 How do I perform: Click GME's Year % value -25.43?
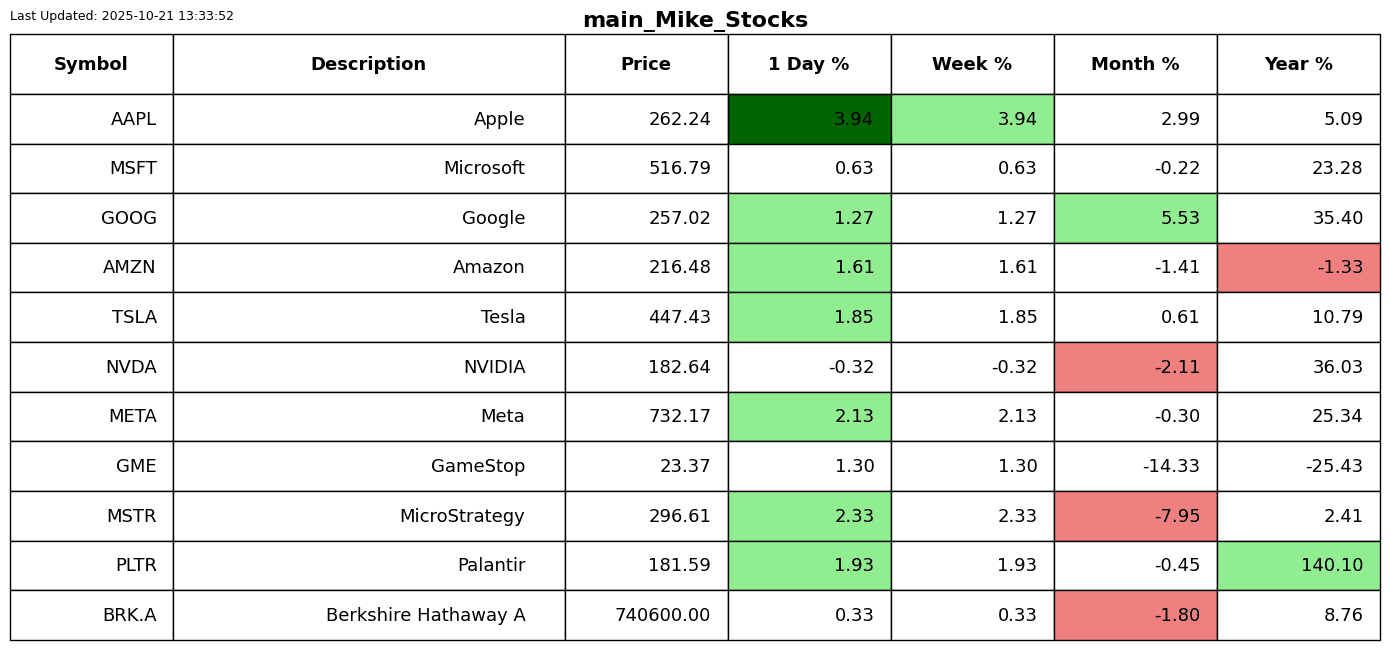(x=1298, y=466)
